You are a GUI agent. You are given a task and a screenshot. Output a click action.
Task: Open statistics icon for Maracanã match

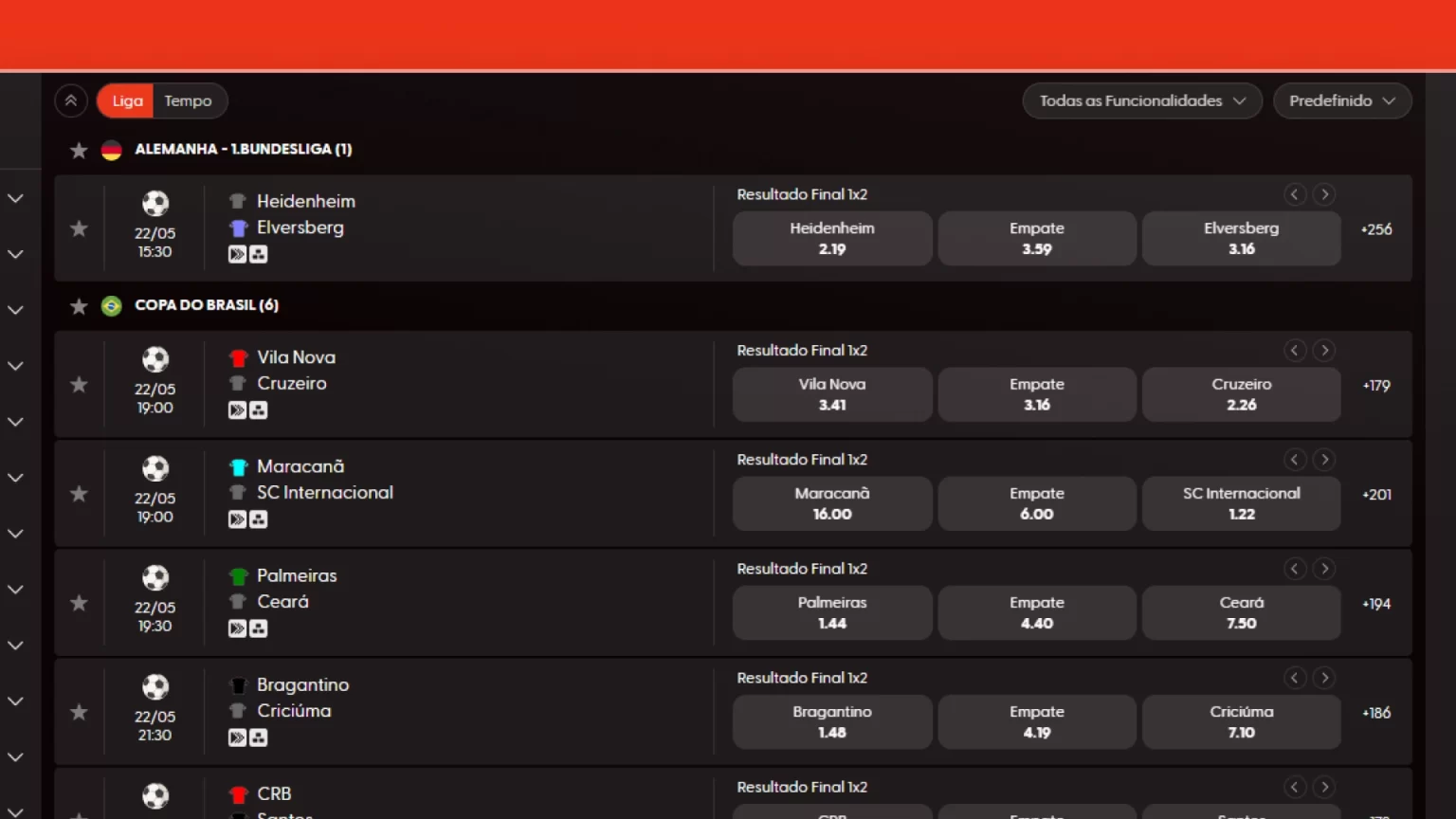[x=259, y=519]
